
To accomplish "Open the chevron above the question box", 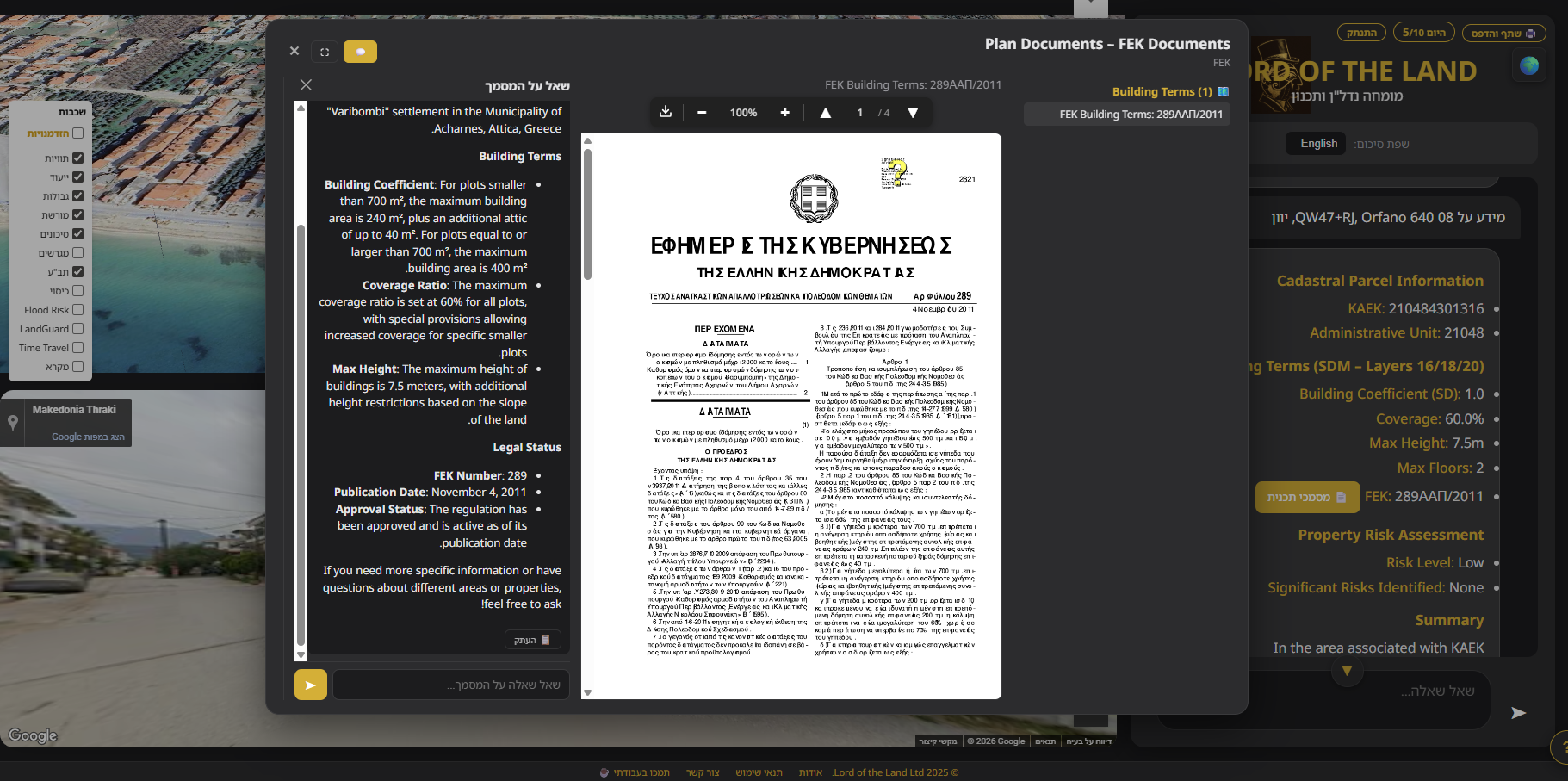I will coord(1348,673).
